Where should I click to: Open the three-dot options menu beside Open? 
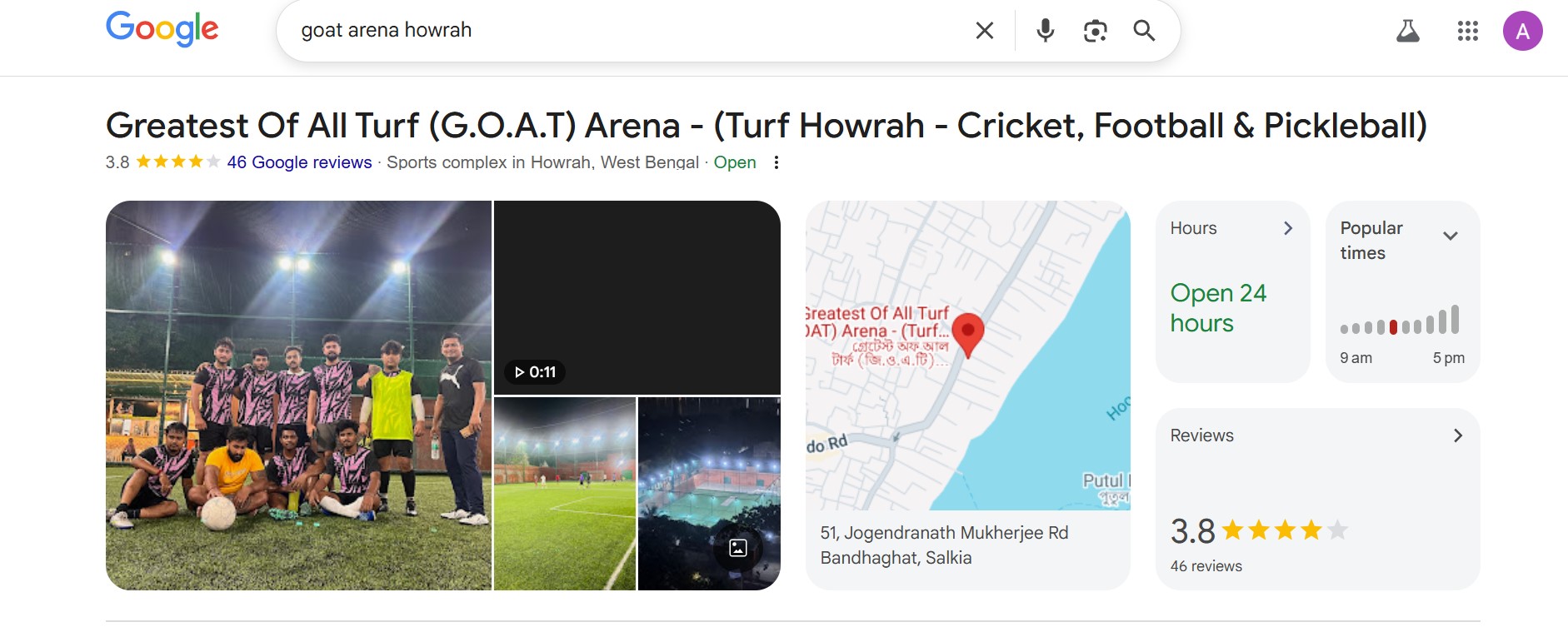coord(777,162)
